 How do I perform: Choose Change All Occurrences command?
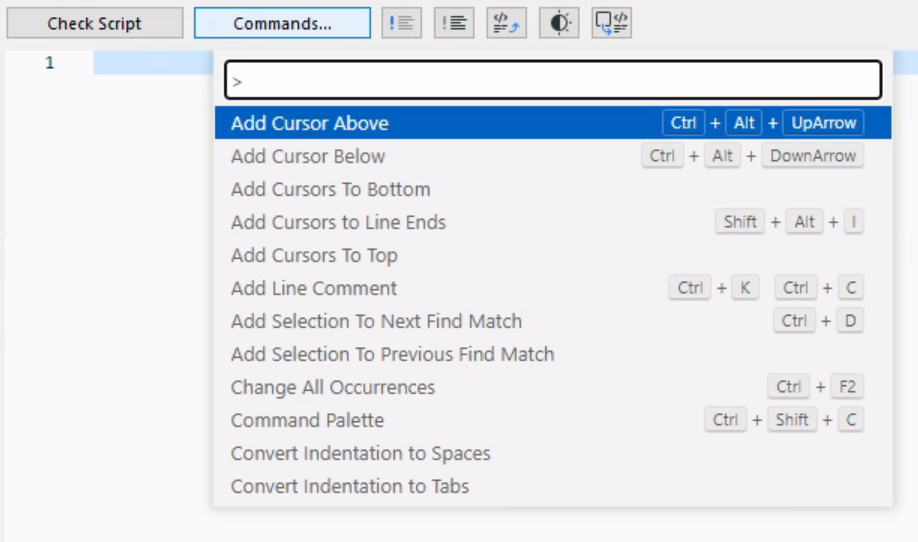click(x=333, y=387)
